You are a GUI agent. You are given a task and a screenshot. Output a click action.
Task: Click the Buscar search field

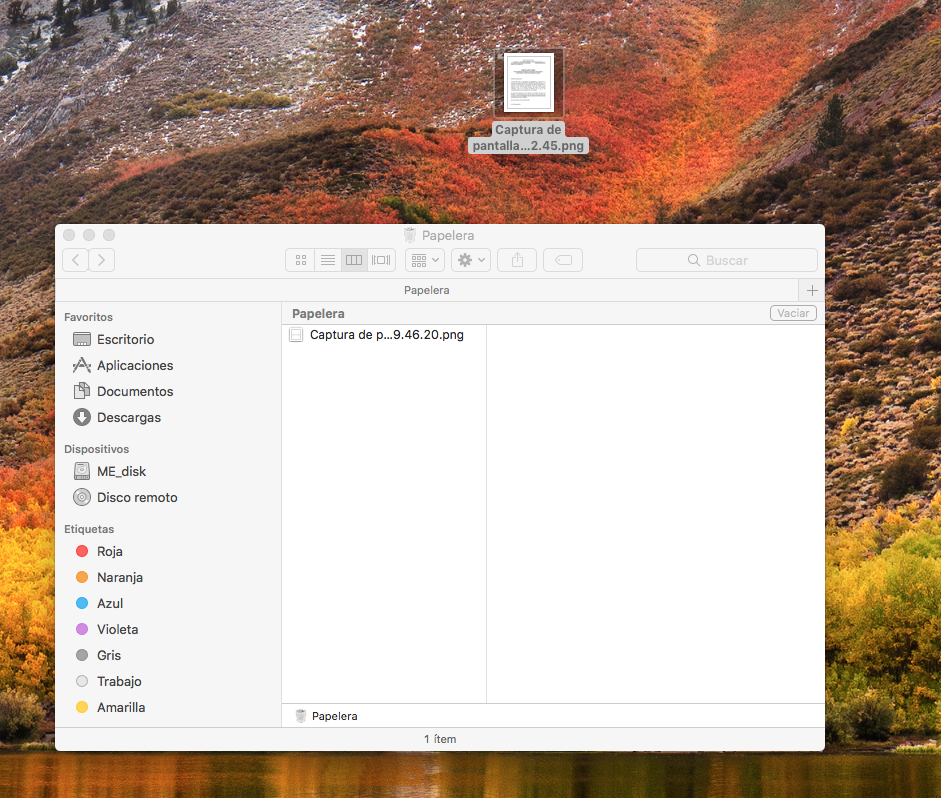pyautogui.click(x=727, y=260)
